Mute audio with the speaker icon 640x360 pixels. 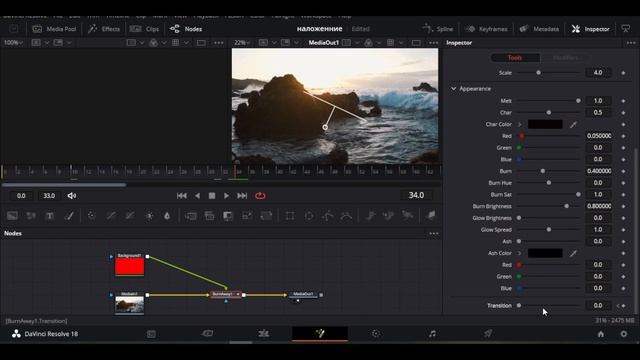(72, 196)
